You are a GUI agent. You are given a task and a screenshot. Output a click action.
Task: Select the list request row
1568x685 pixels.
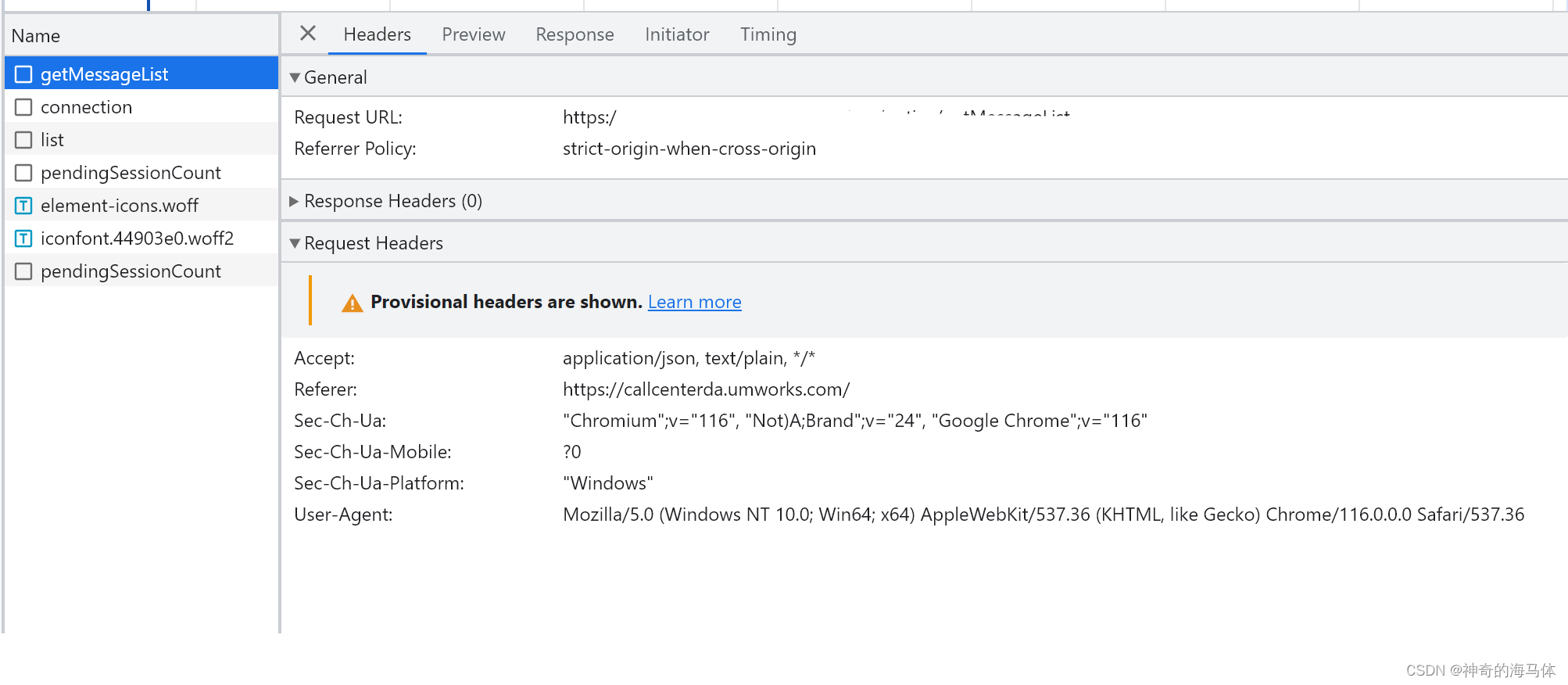click(141, 140)
